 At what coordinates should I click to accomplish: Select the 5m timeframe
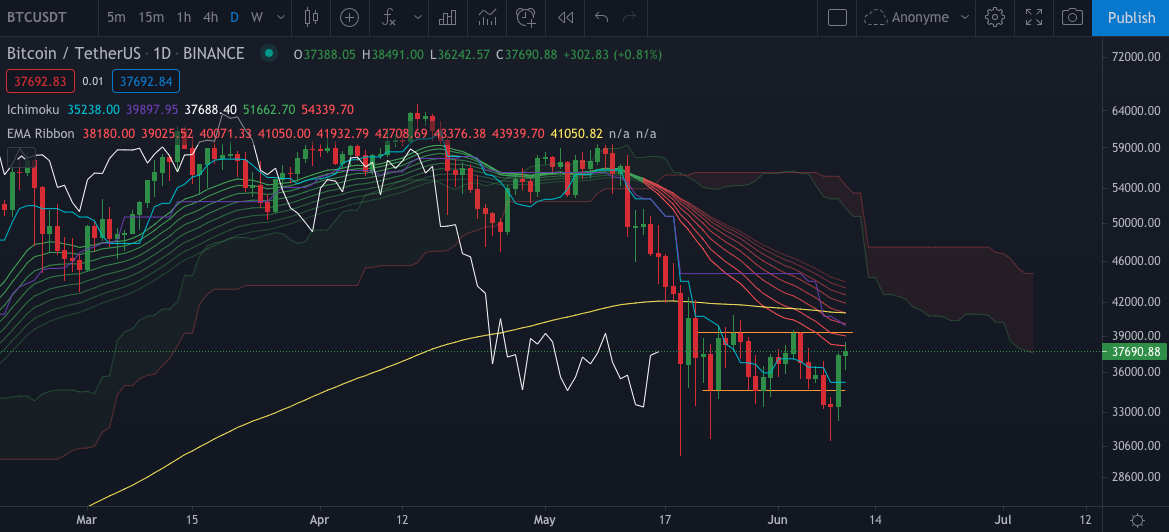116,17
